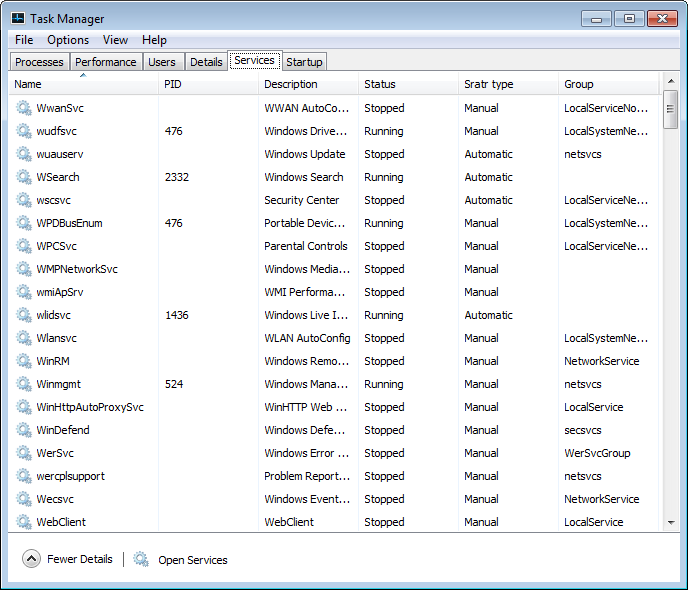This screenshot has height=590, width=688.
Task: Select the WSearch service name
Action: coord(58,177)
